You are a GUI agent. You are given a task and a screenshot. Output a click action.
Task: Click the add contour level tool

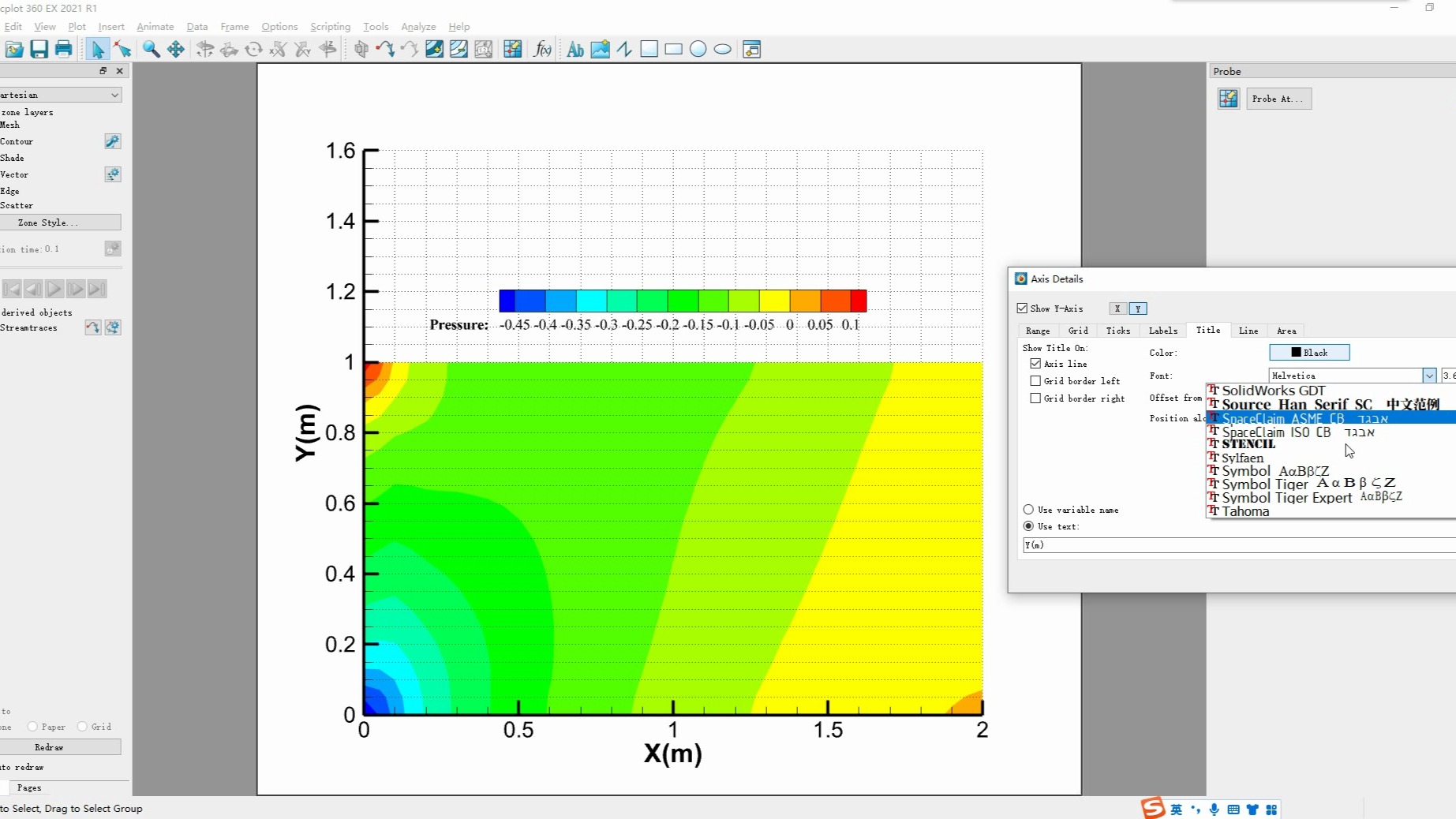coord(434,50)
